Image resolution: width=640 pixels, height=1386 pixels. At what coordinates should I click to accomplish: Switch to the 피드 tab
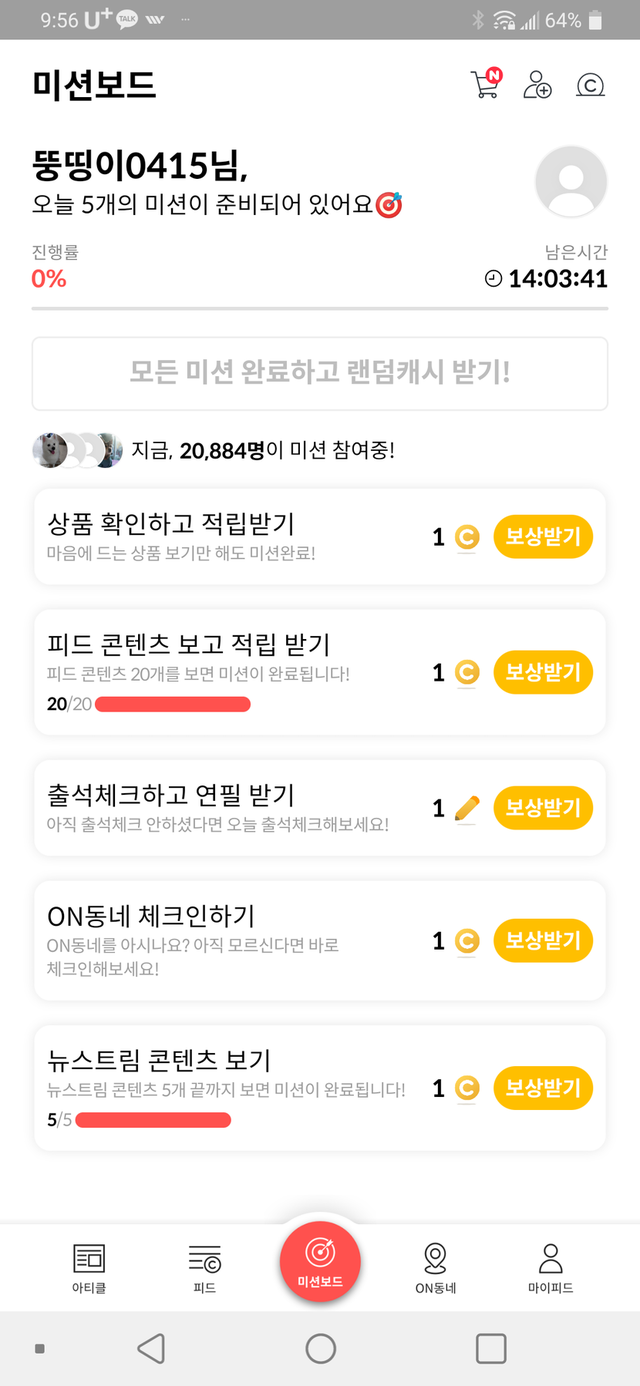click(205, 1268)
